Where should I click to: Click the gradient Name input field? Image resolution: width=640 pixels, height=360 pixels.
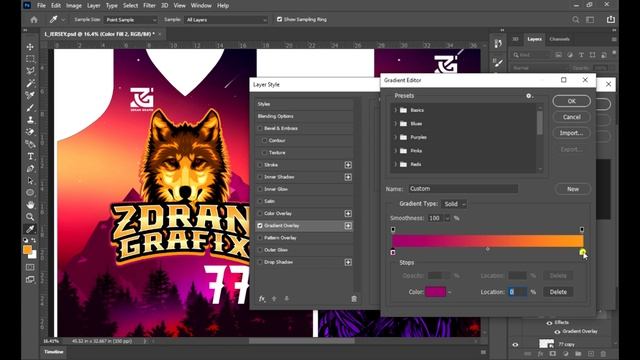[463, 189]
